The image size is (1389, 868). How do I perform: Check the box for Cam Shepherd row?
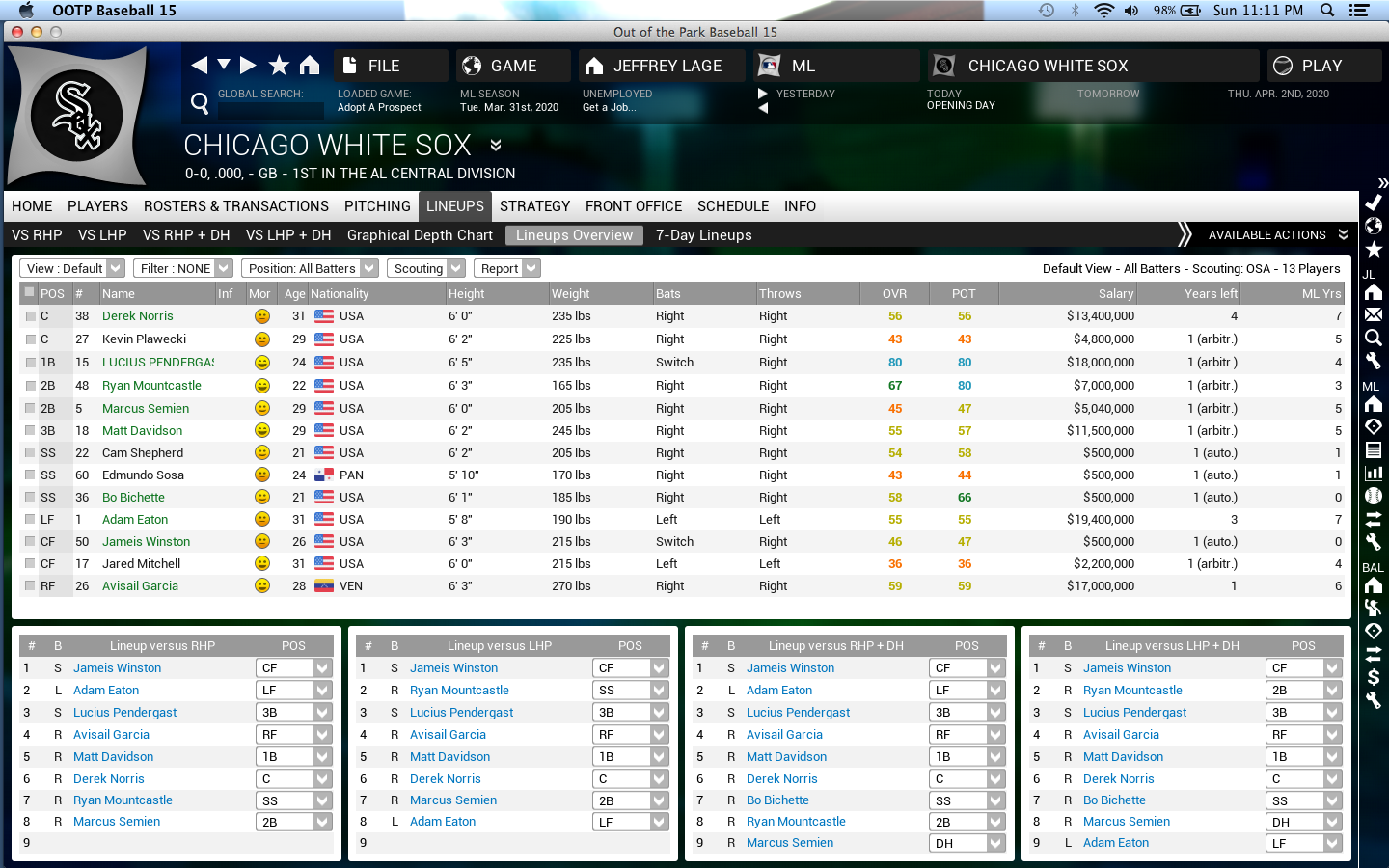(x=30, y=453)
